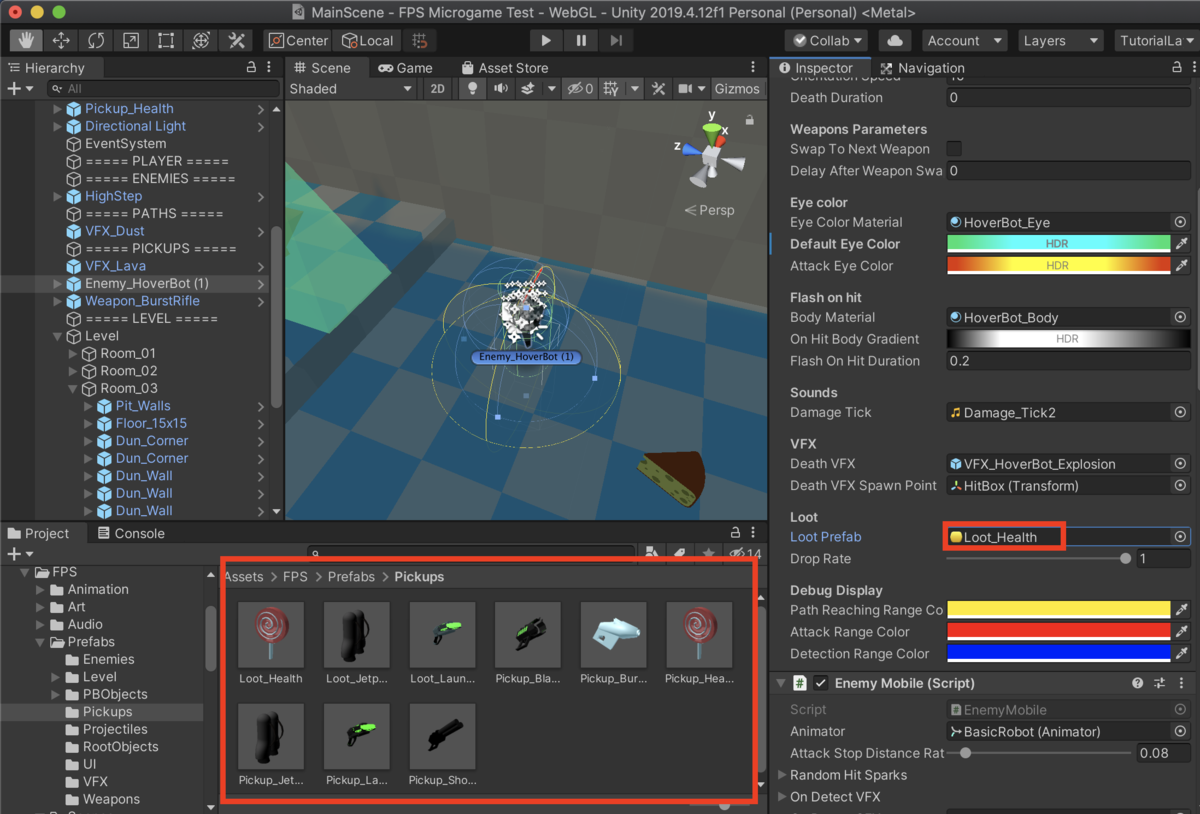
Task: Click the Prefabs breadcrumb link
Action: click(x=351, y=577)
